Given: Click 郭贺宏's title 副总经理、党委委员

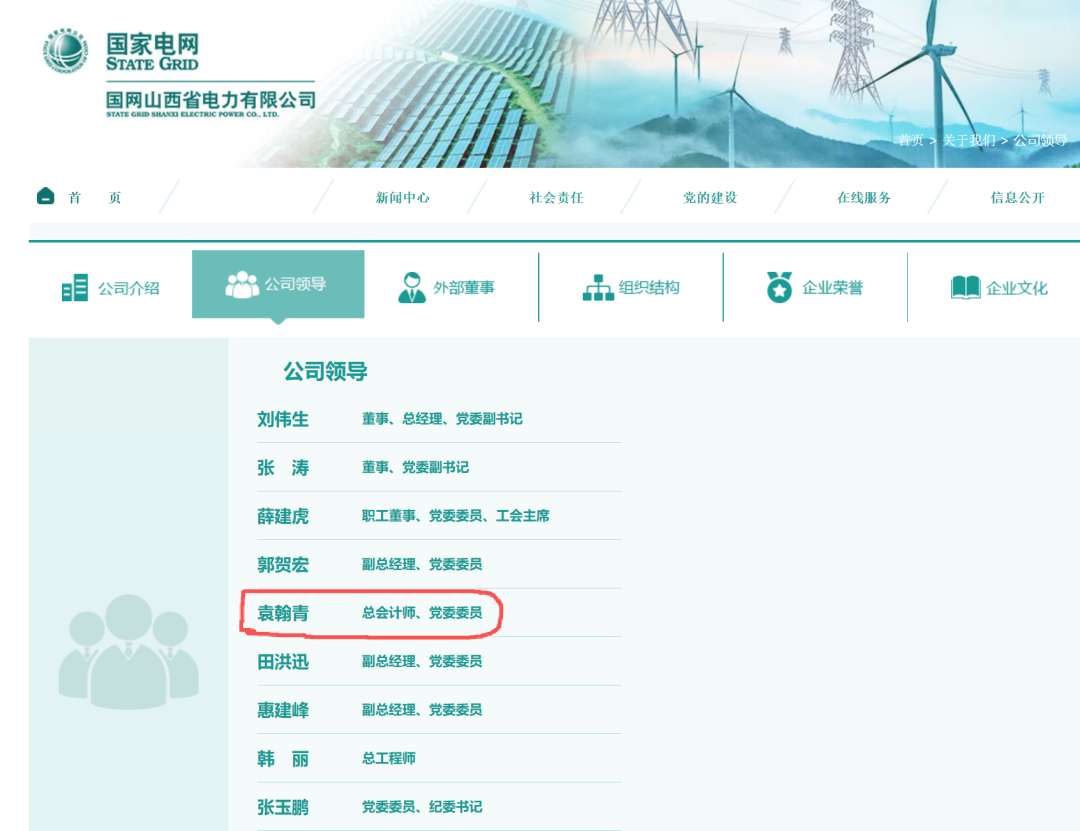Looking at the screenshot, I should pyautogui.click(x=422, y=564).
